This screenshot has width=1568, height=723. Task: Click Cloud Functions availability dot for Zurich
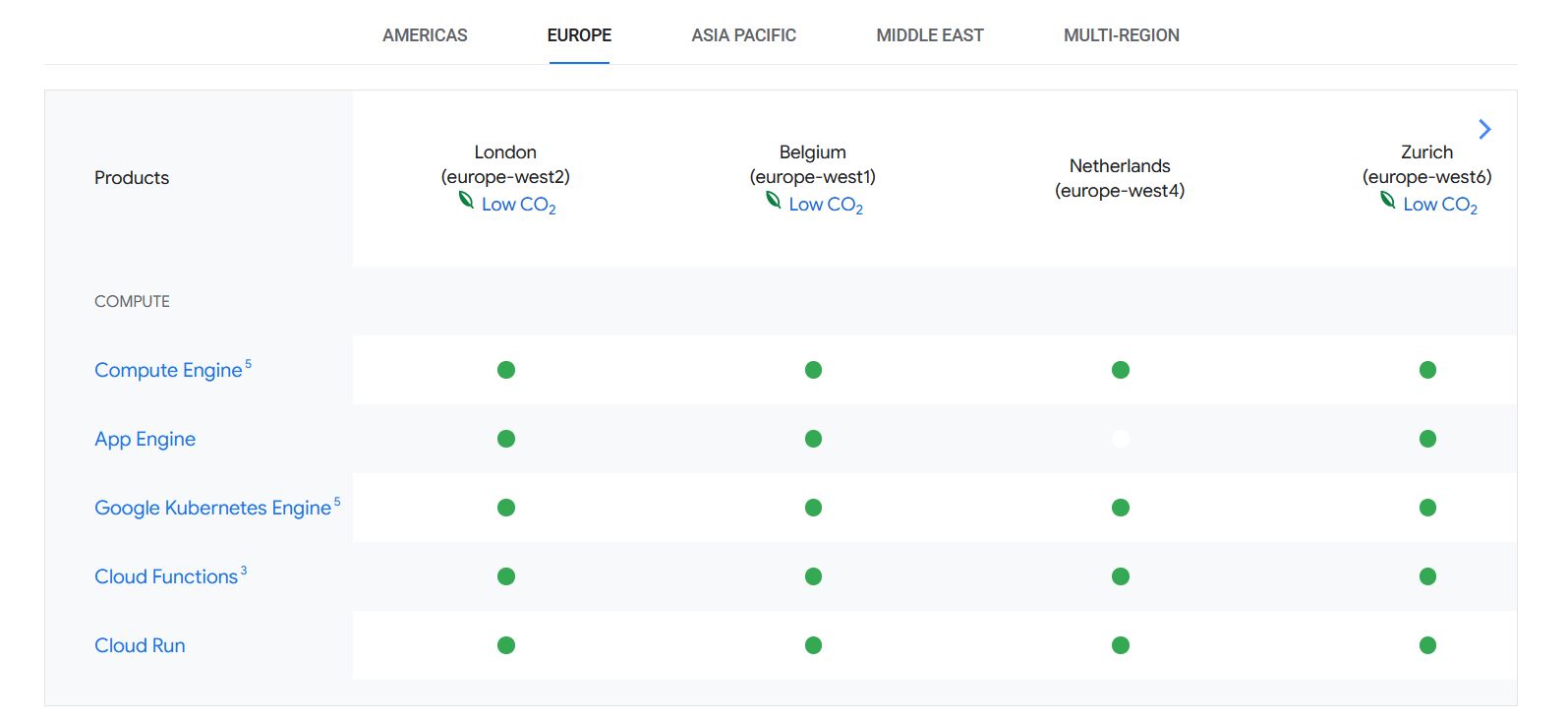tap(1427, 576)
